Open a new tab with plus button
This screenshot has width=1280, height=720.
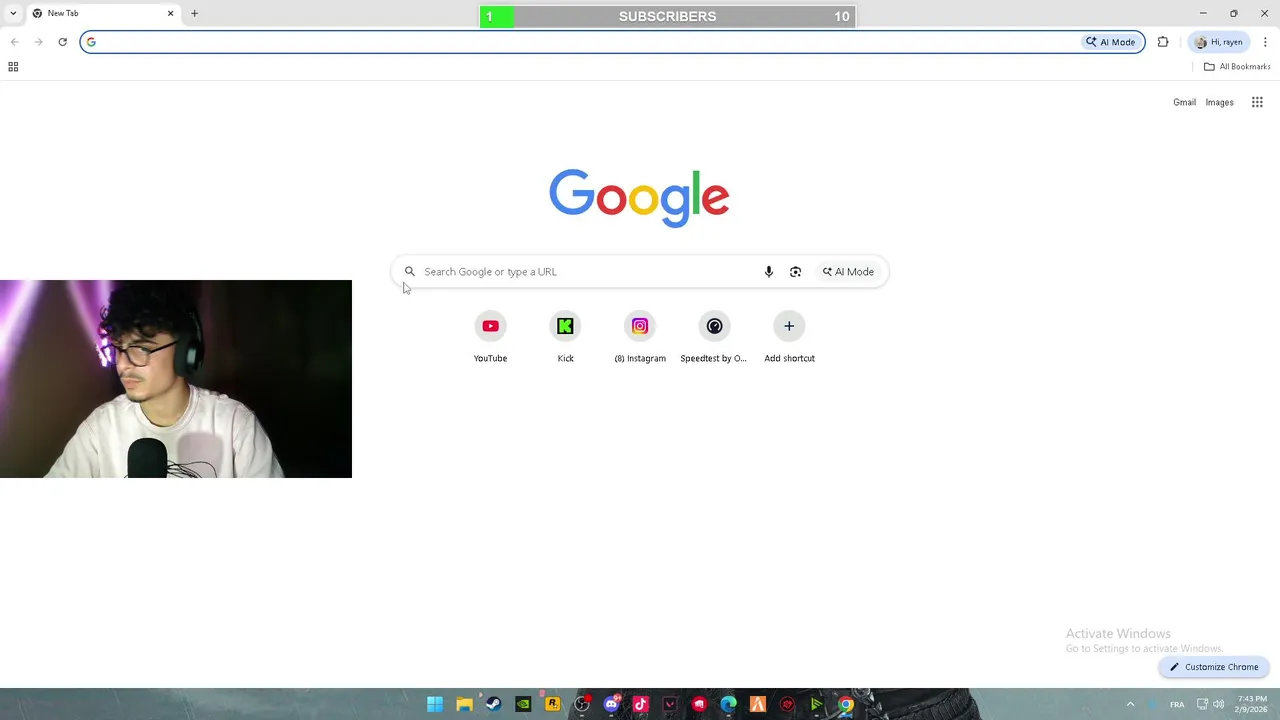[x=194, y=13]
